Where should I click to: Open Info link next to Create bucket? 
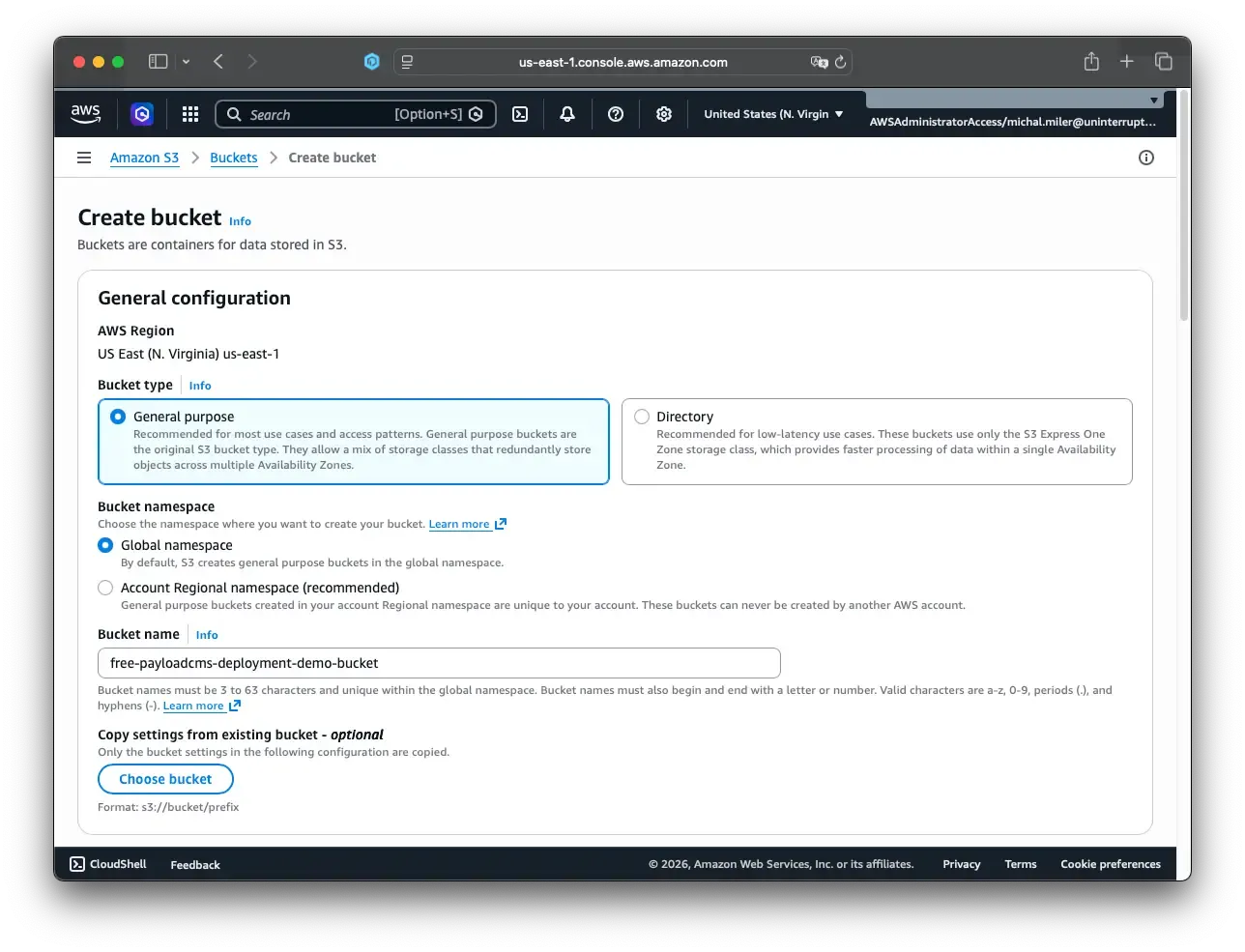click(x=240, y=221)
